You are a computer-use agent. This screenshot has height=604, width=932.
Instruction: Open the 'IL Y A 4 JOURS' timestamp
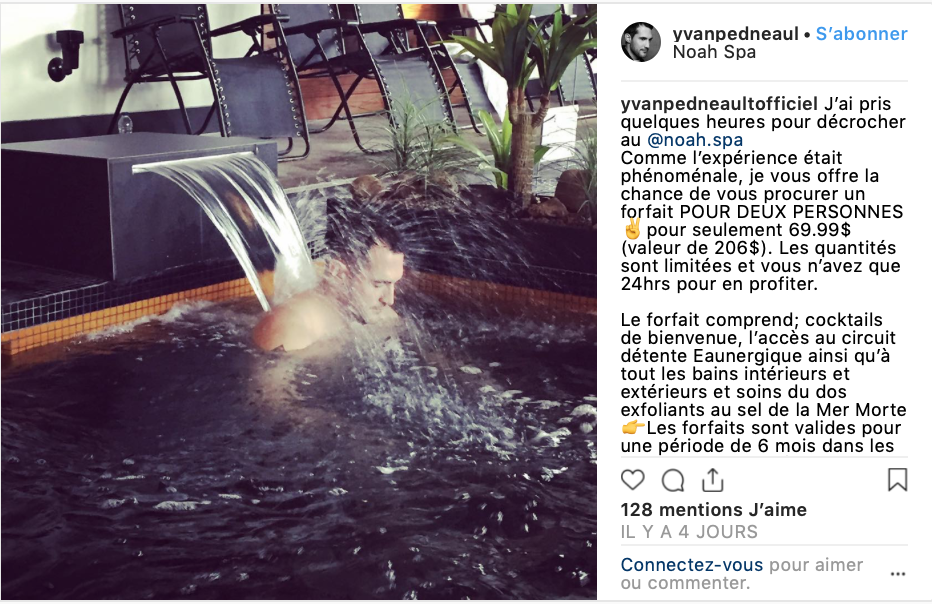689,531
